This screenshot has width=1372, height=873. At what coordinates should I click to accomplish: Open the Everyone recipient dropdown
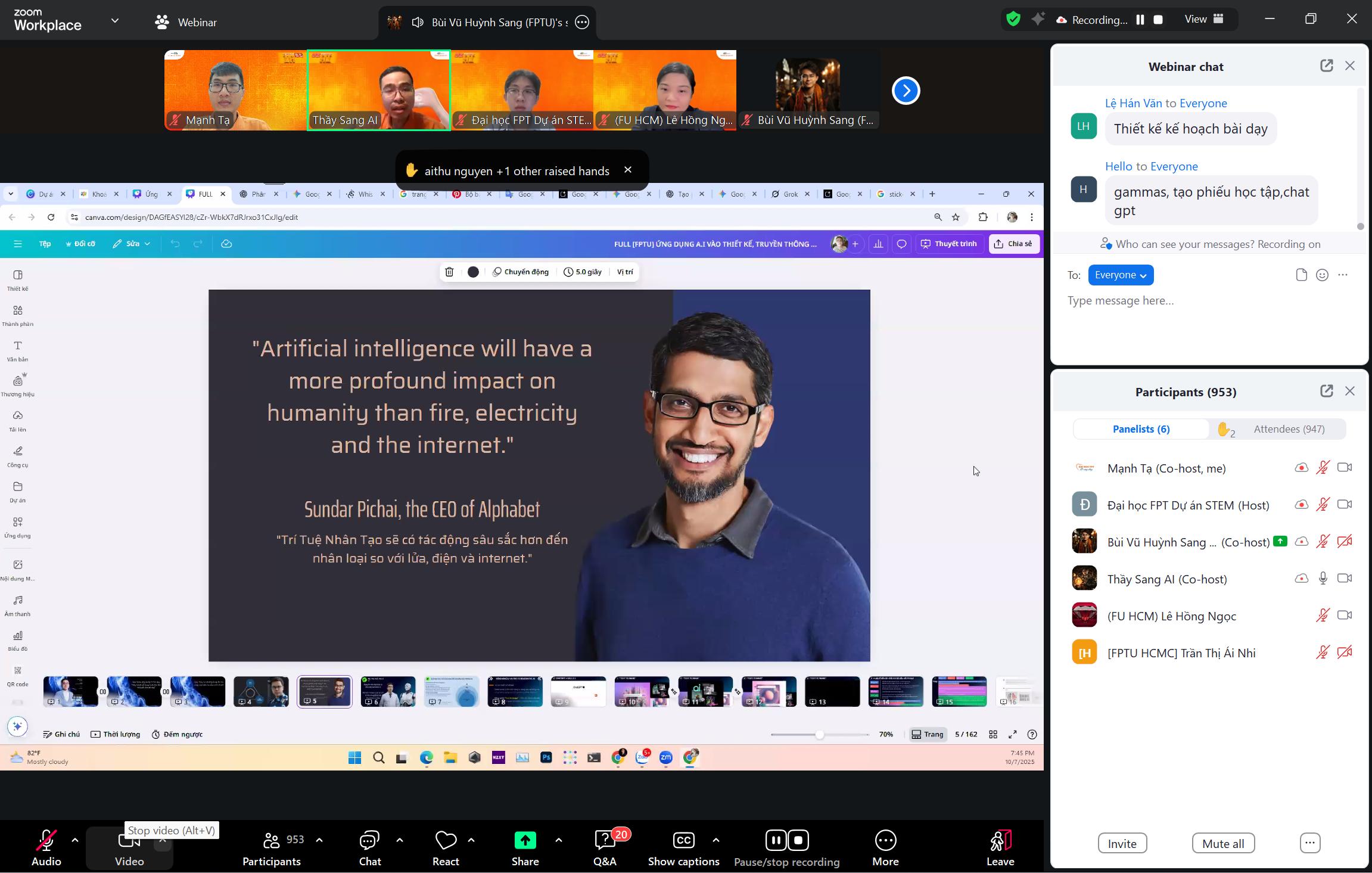pyautogui.click(x=1120, y=275)
